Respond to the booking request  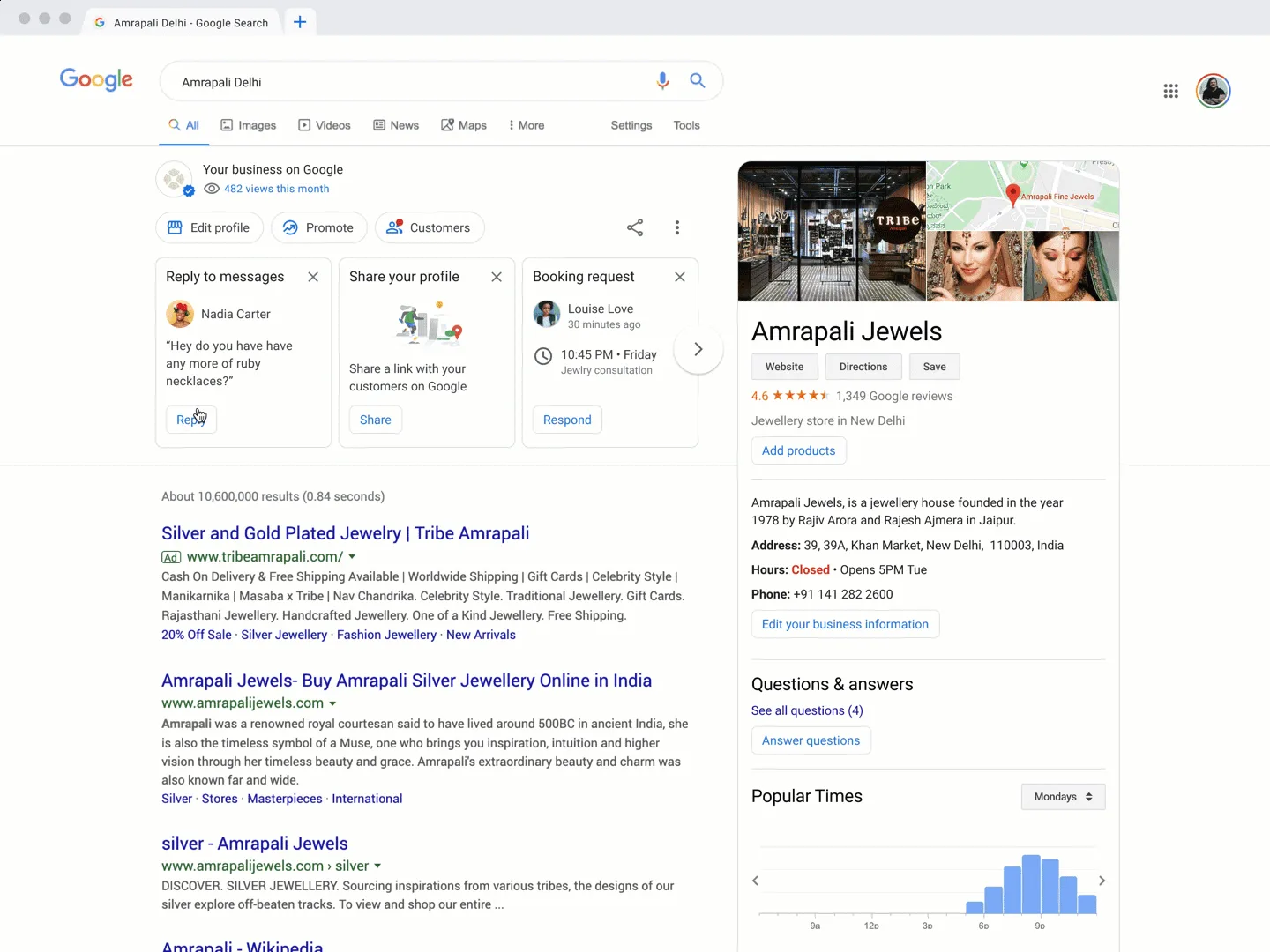coord(567,420)
